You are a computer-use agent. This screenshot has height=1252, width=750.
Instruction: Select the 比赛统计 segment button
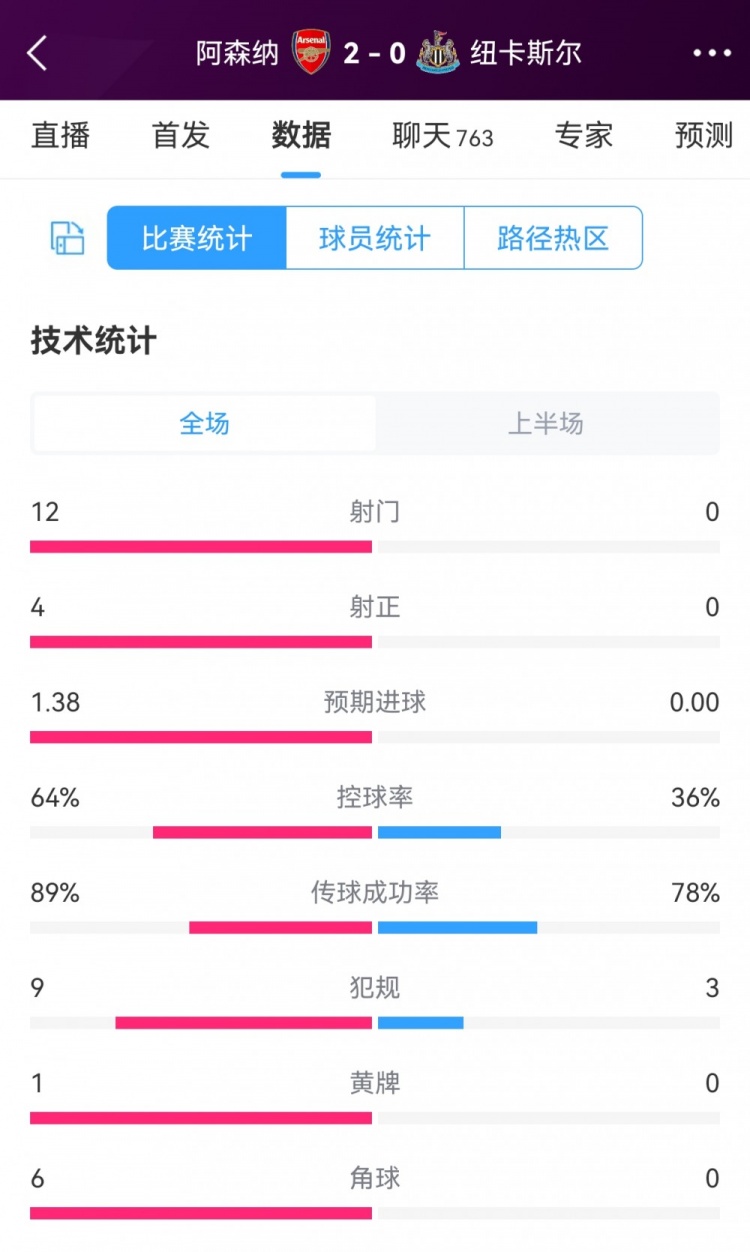pos(197,238)
